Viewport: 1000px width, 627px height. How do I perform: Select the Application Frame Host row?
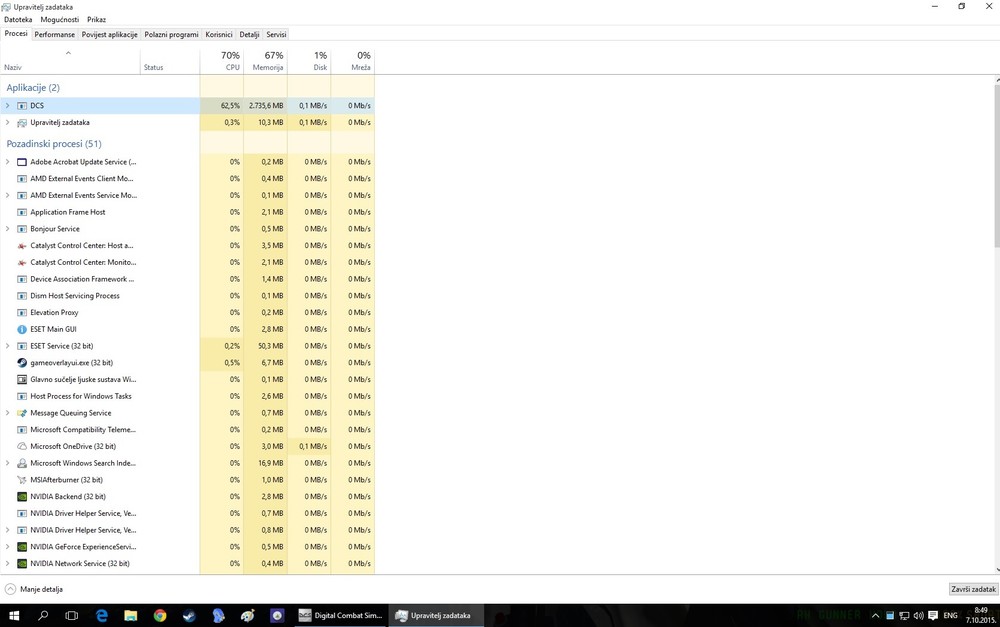187,212
